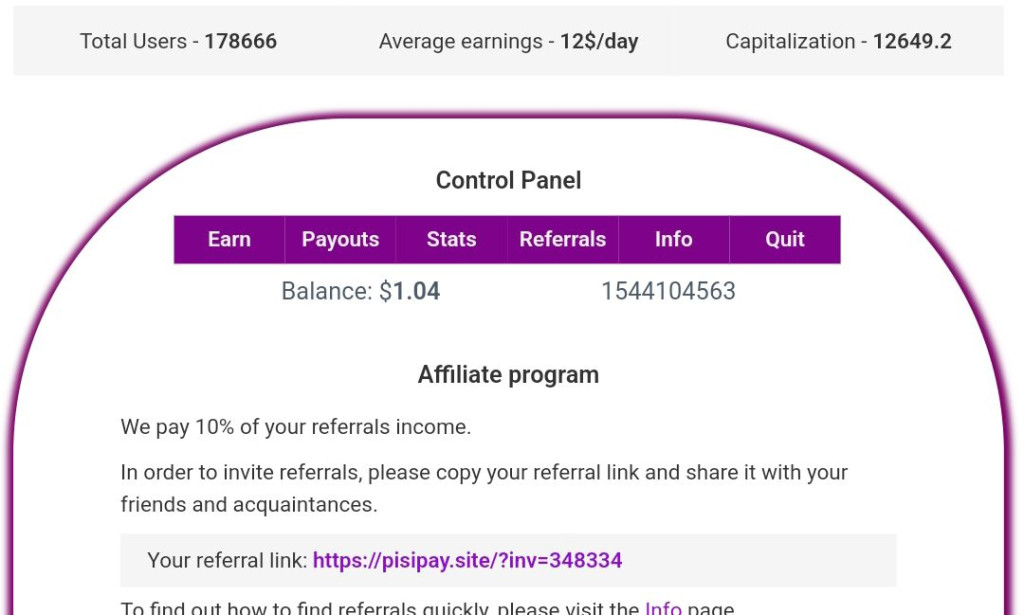Screen dimensions: 1024x615
Task: Open the Payouts tab
Action: (339, 239)
